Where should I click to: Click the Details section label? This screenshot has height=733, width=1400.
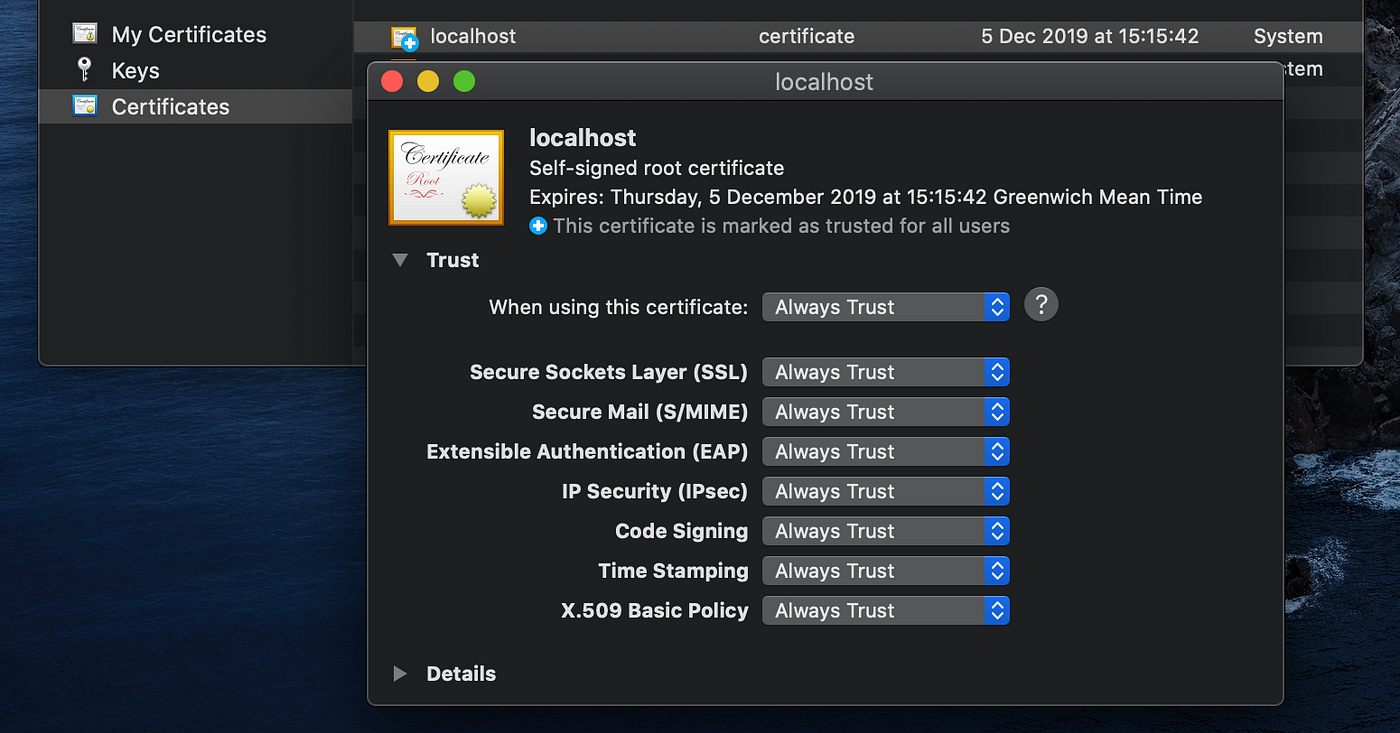pos(461,674)
